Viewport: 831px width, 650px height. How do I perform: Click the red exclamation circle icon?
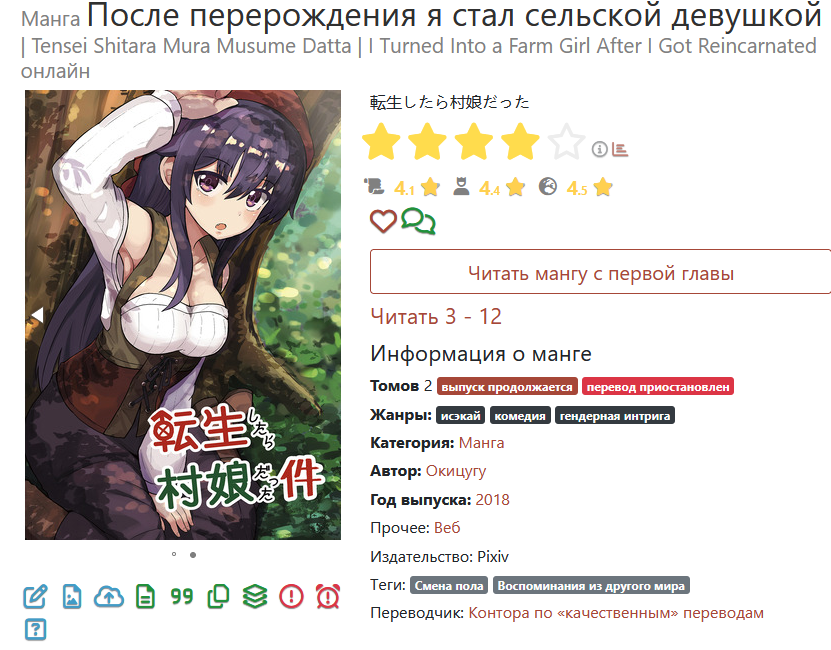(x=291, y=596)
